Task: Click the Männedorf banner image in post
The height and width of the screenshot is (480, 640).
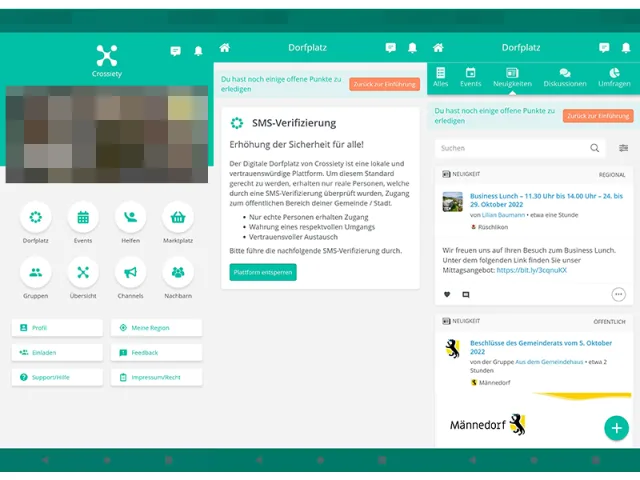Action: click(534, 418)
